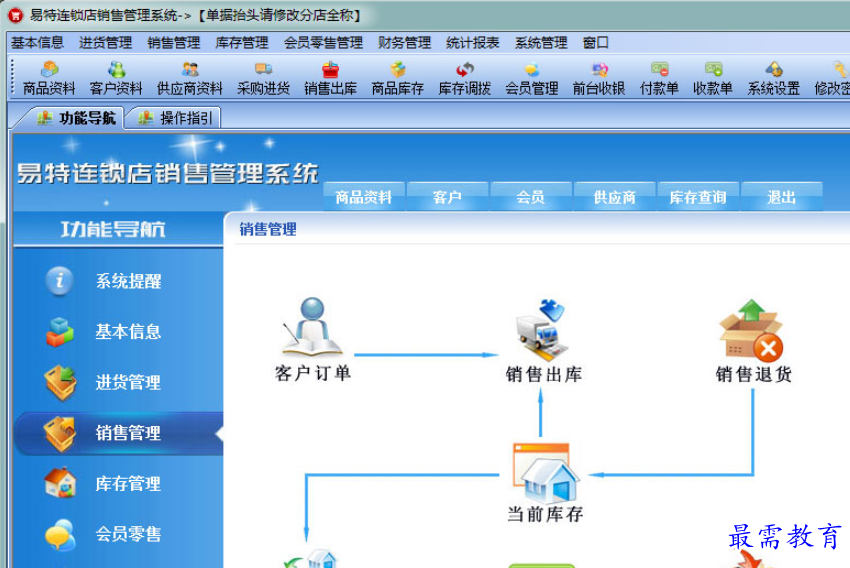Open the 系统管理 menu
The height and width of the screenshot is (568, 850).
coord(541,42)
